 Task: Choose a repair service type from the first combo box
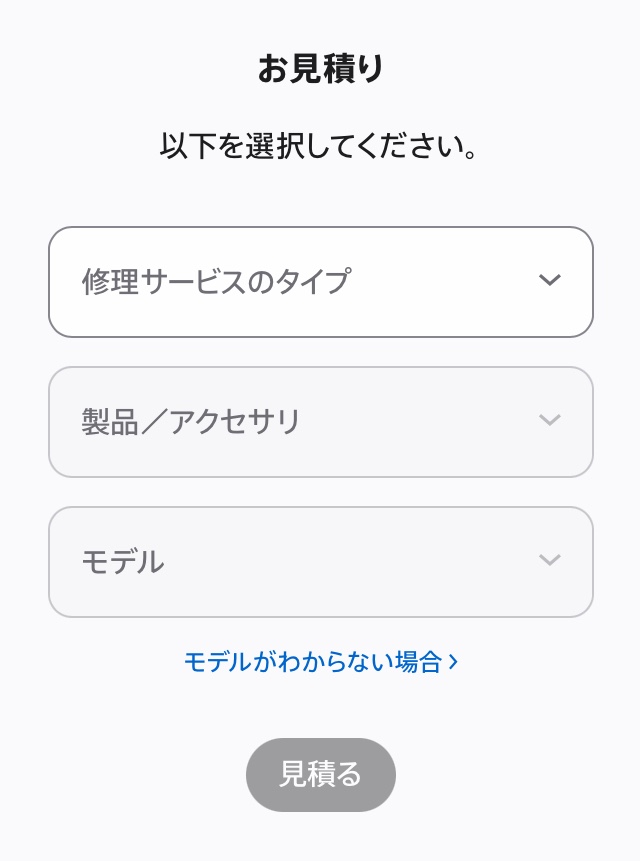(x=320, y=282)
